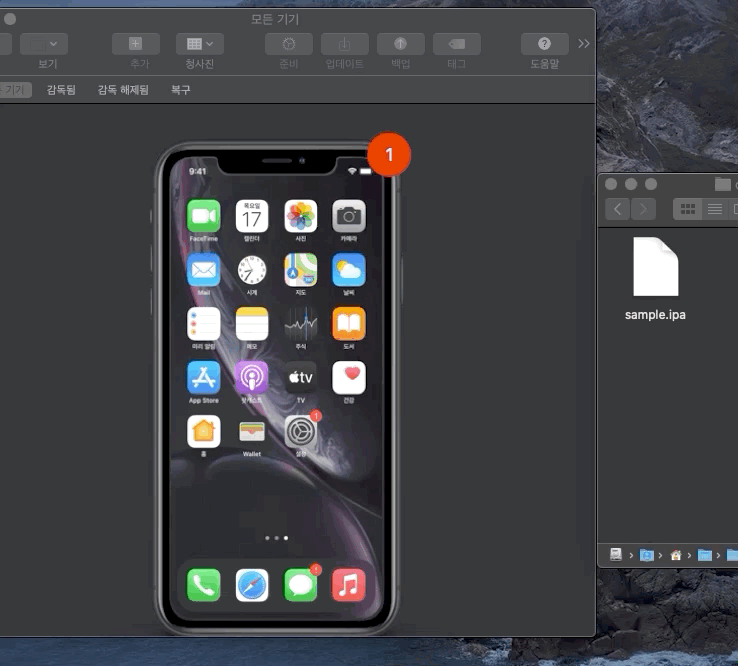Viewport: 738px width, 666px height.
Task: Click Notes app icon on iPhone
Action: 252,324
